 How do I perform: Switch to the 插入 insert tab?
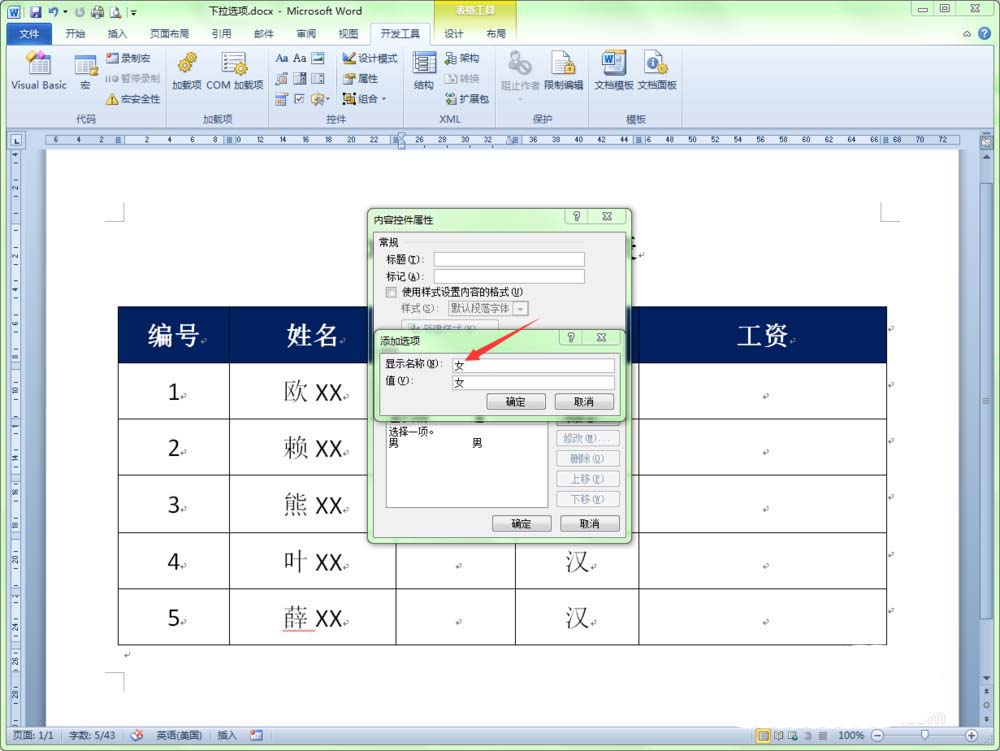[117, 34]
